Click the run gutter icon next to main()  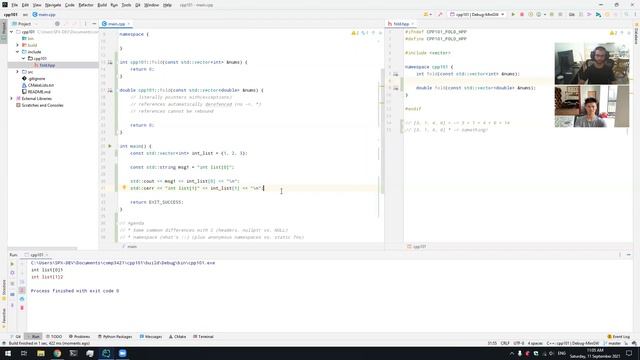pyautogui.click(x=109, y=146)
